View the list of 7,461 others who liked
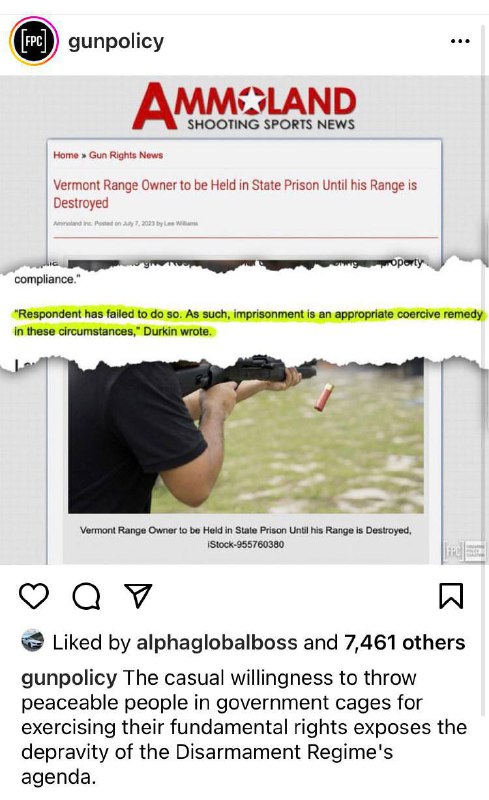Viewport: 489px width, 800px height. tap(404, 642)
